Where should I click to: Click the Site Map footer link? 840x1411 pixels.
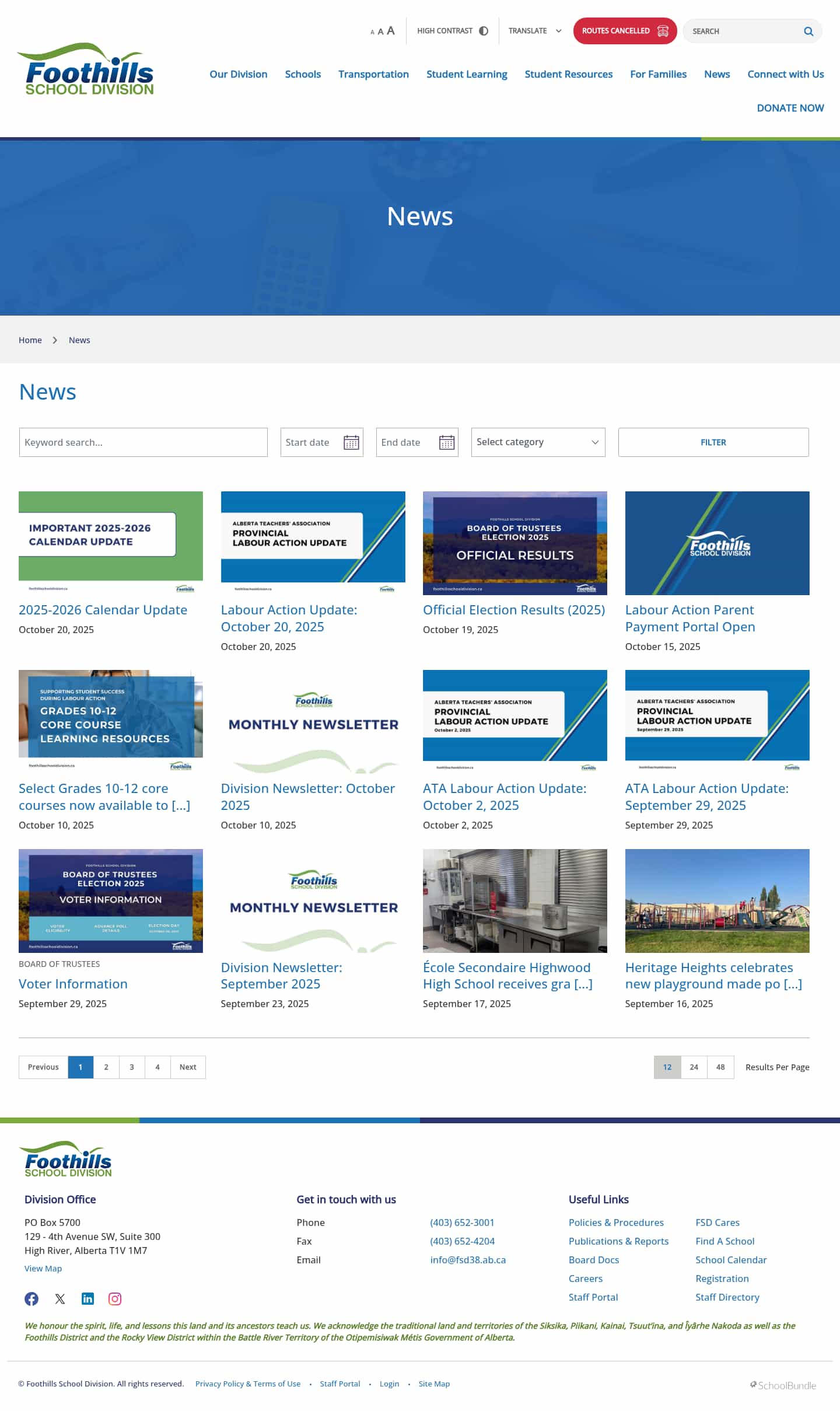(x=434, y=1384)
